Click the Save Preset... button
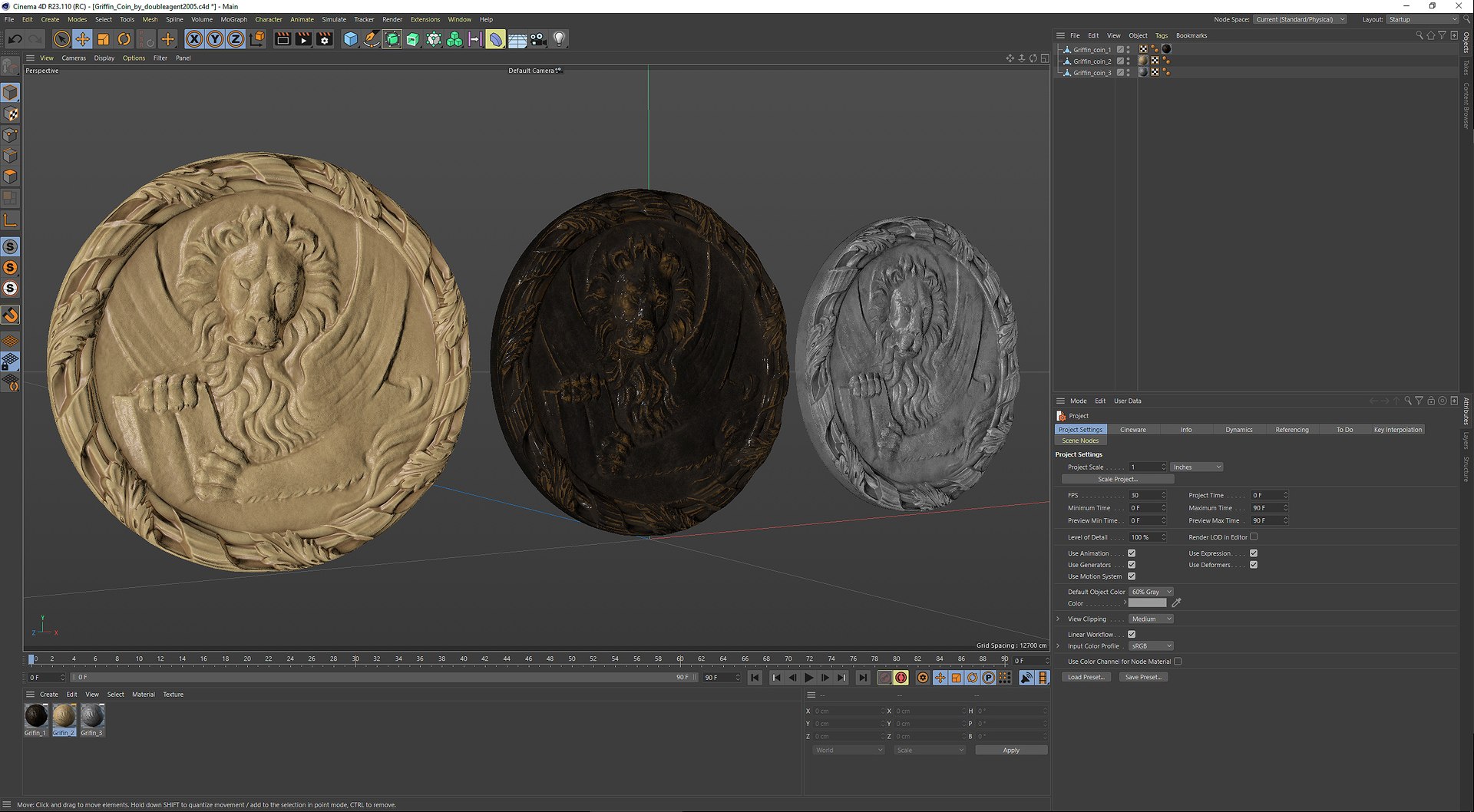Image resolution: width=1474 pixels, height=812 pixels. click(x=1143, y=678)
